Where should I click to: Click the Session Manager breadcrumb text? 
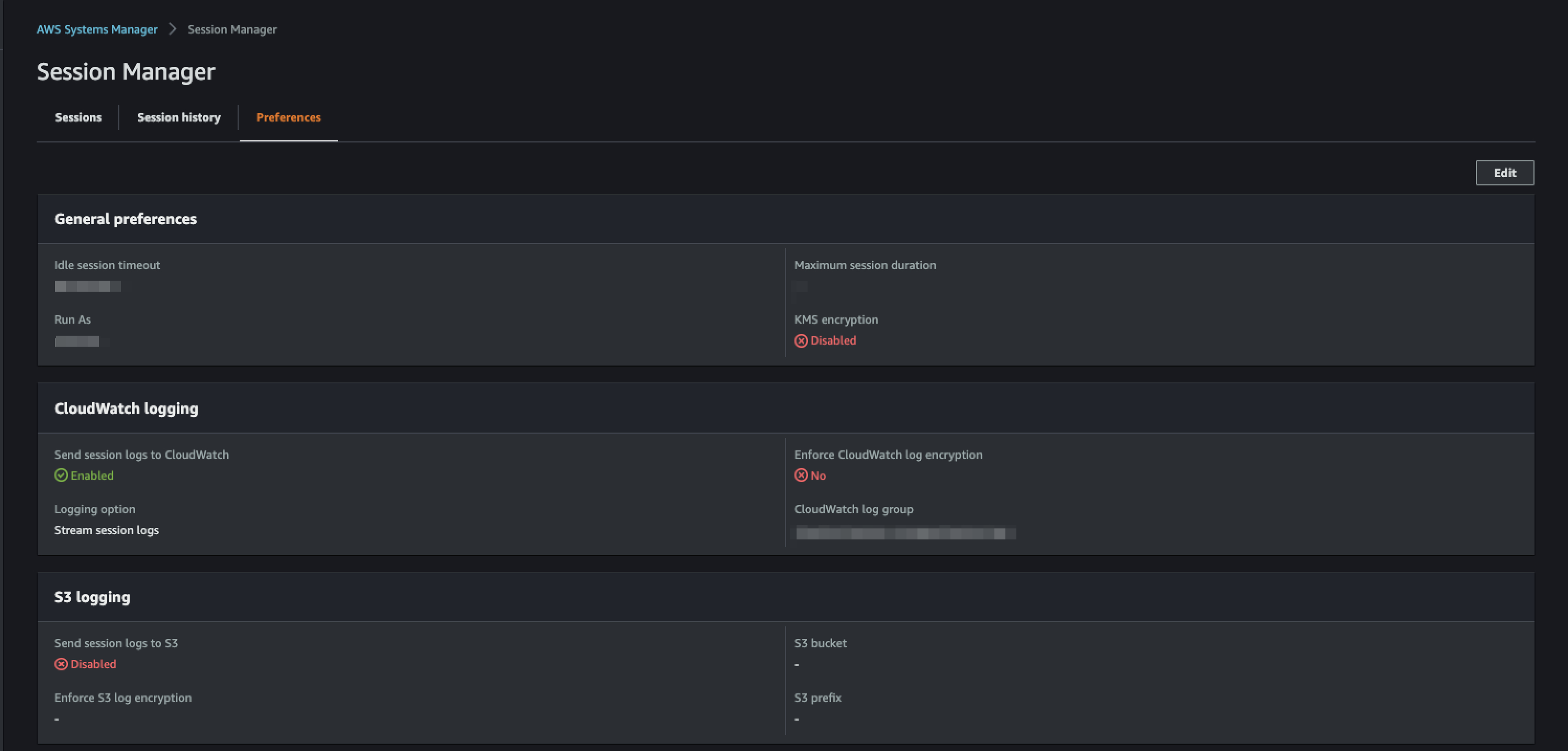232,29
